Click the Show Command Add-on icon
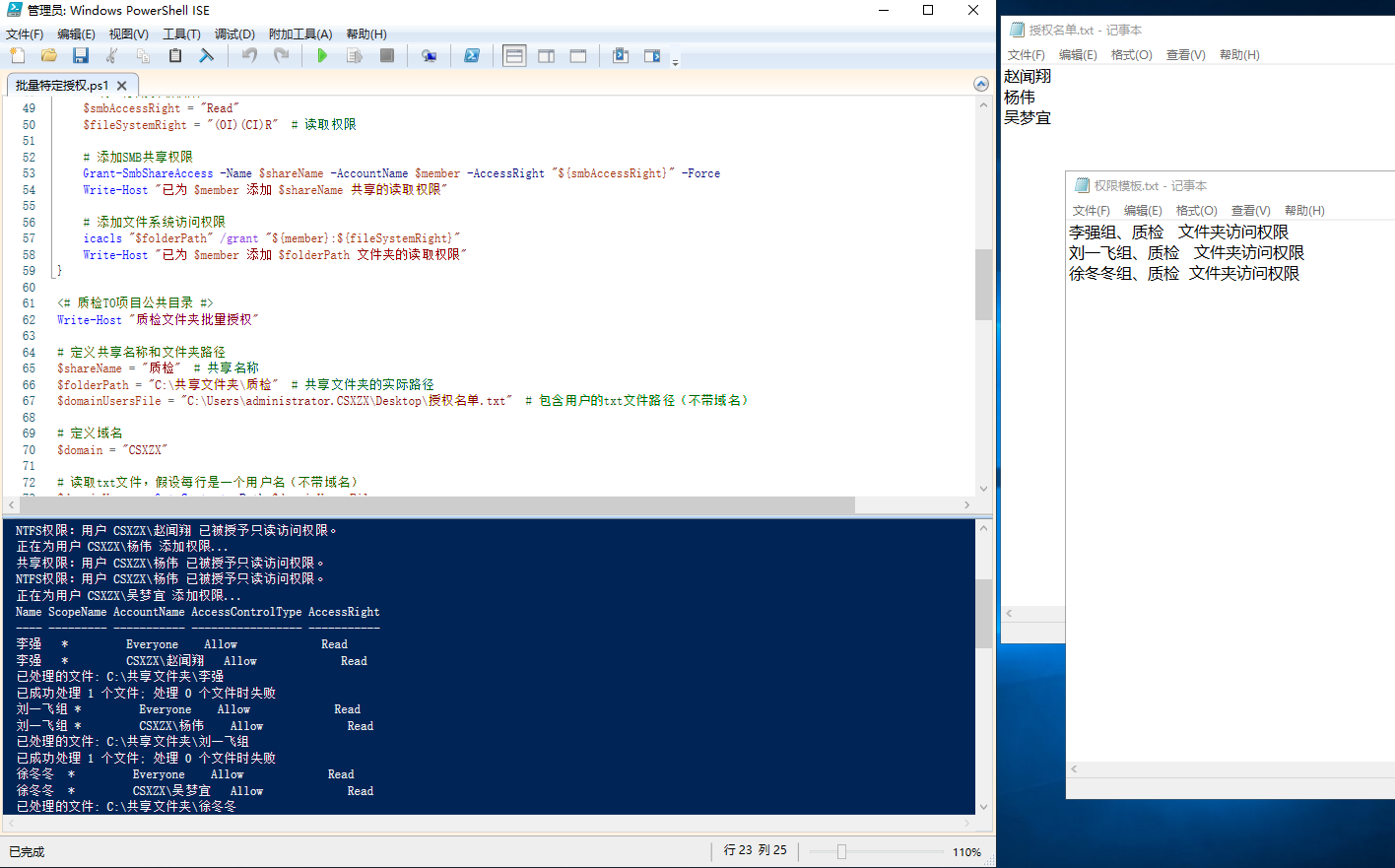This screenshot has width=1395, height=868. point(652,56)
